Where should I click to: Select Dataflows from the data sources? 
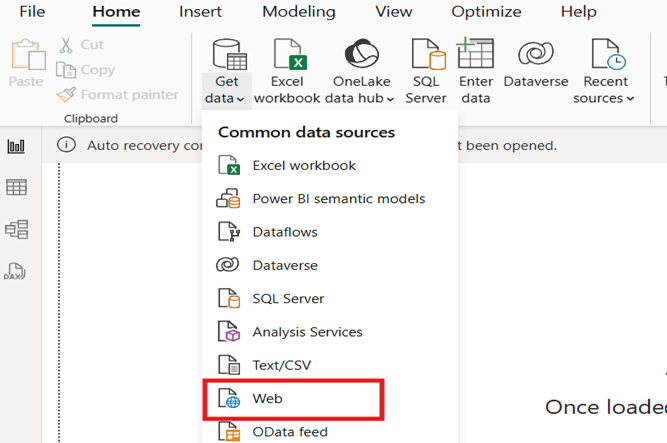(330, 232)
